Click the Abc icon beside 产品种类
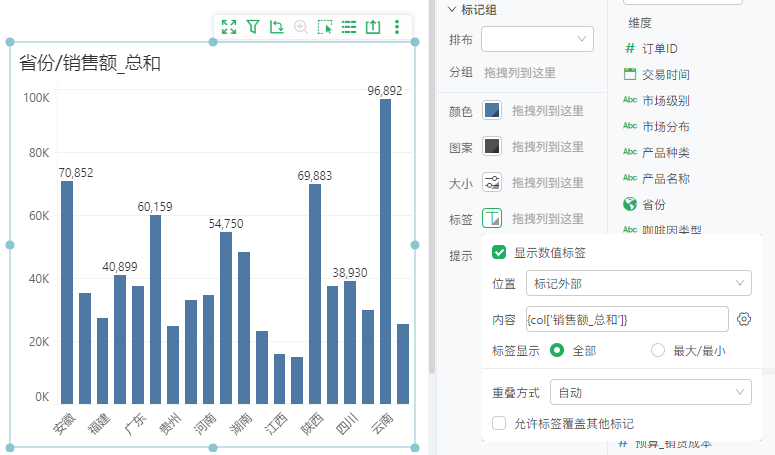The height and width of the screenshot is (455, 775). (x=630, y=152)
